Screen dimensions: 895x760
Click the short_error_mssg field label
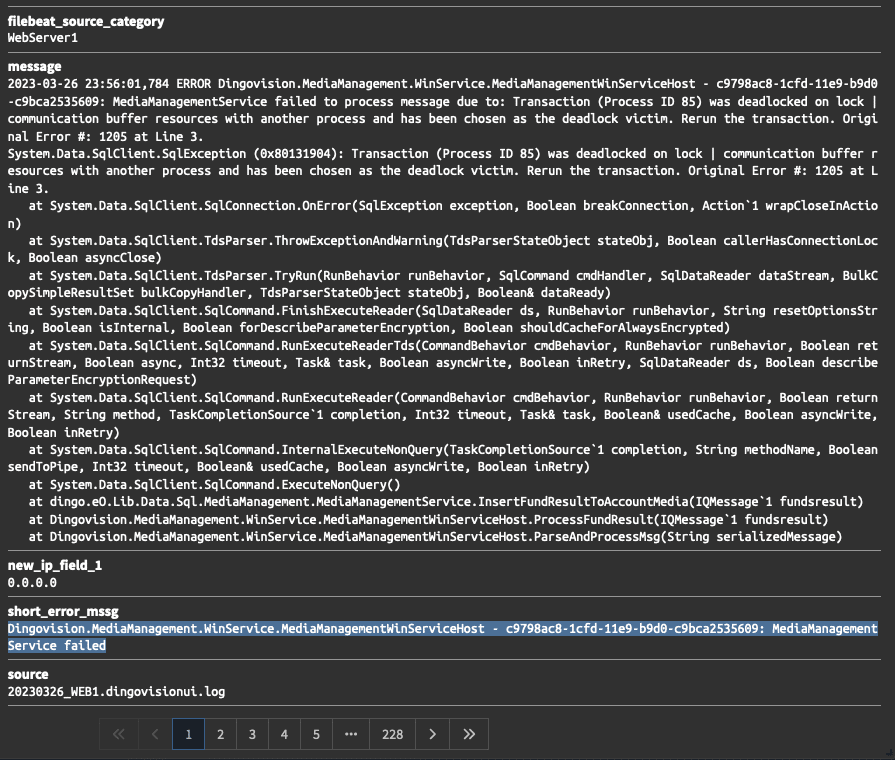point(63,611)
